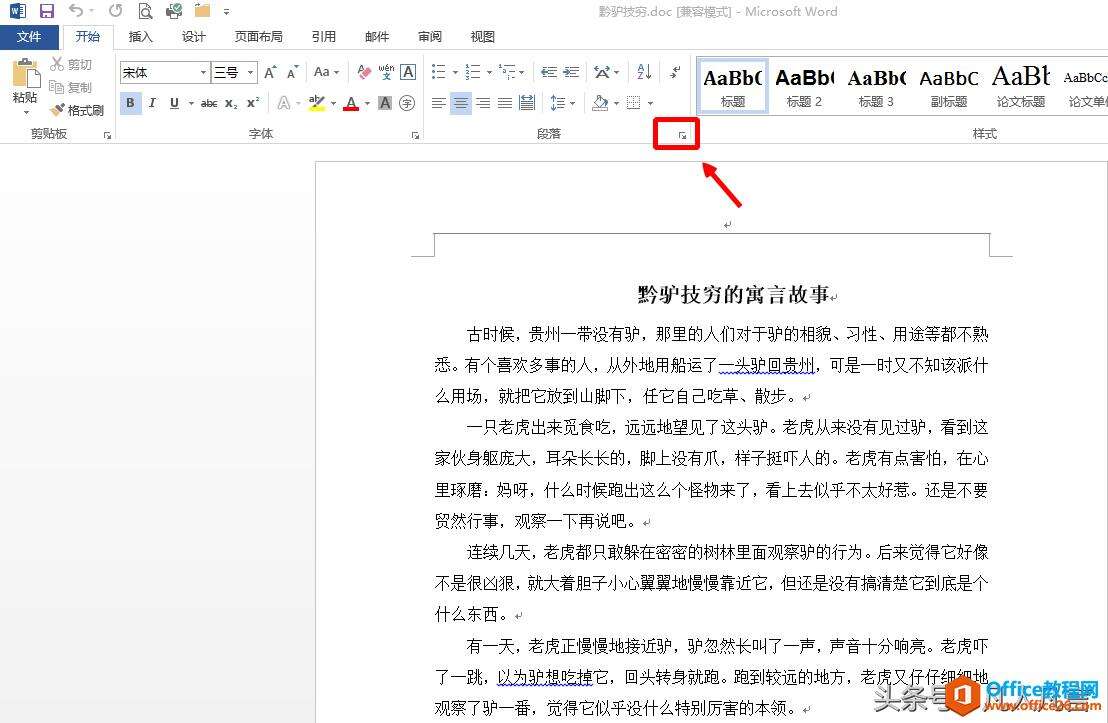Image resolution: width=1108 pixels, height=723 pixels.
Task: Toggle underline formatting
Action: click(x=175, y=103)
